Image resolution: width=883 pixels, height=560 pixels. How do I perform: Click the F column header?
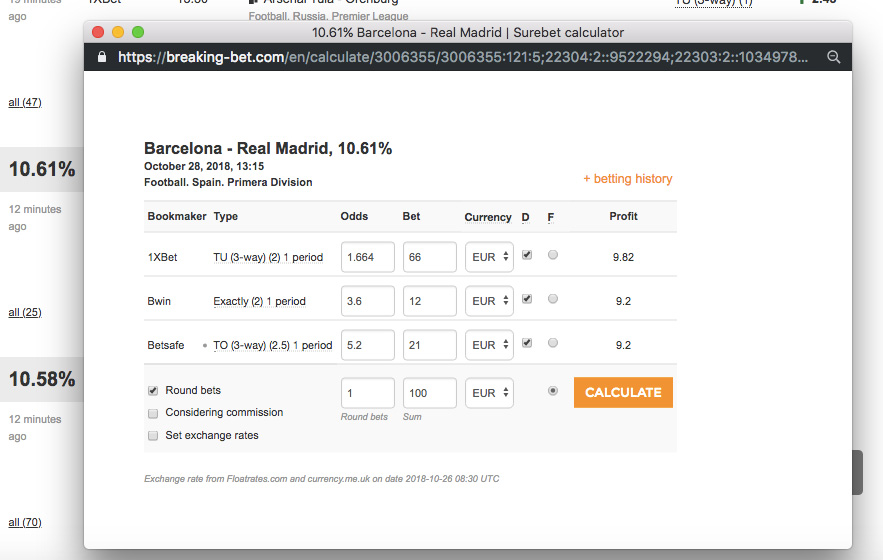pos(551,217)
